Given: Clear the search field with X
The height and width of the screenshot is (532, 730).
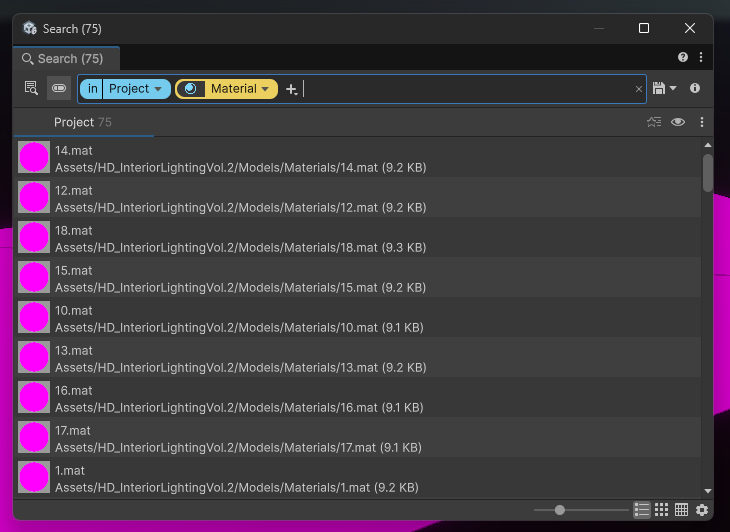Looking at the screenshot, I should [639, 89].
